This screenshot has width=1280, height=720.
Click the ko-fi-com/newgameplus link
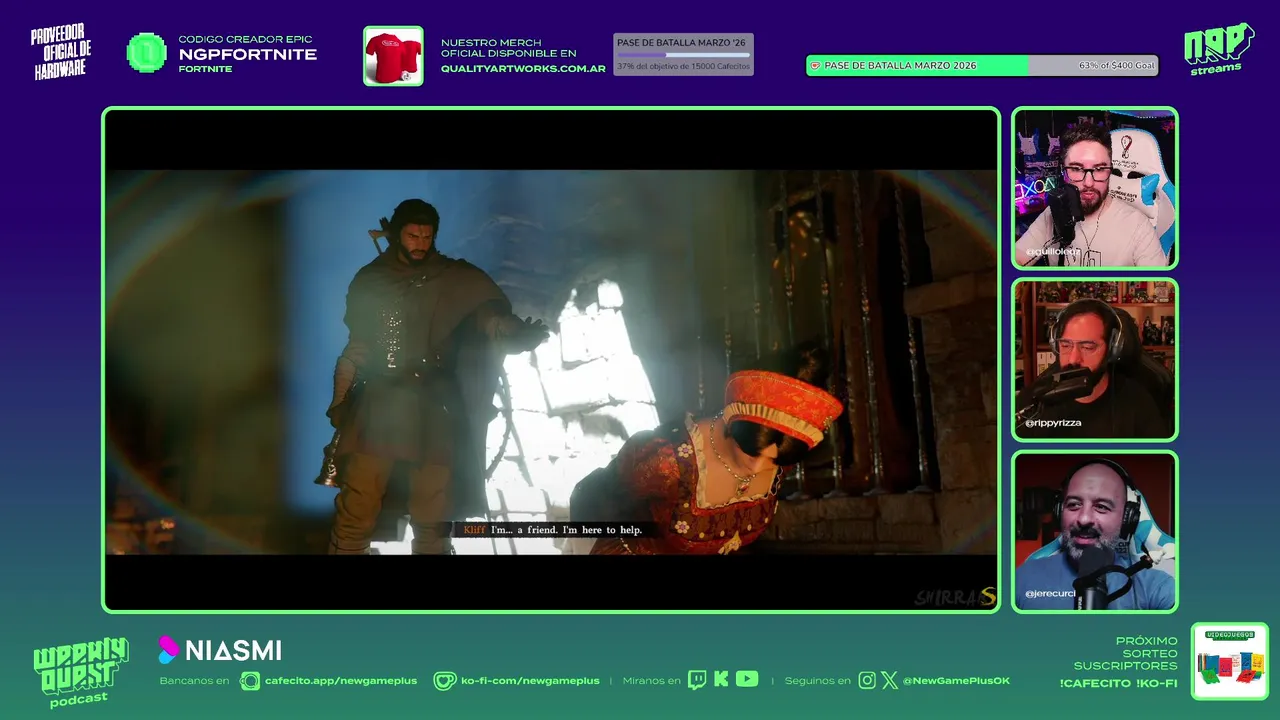tap(530, 681)
